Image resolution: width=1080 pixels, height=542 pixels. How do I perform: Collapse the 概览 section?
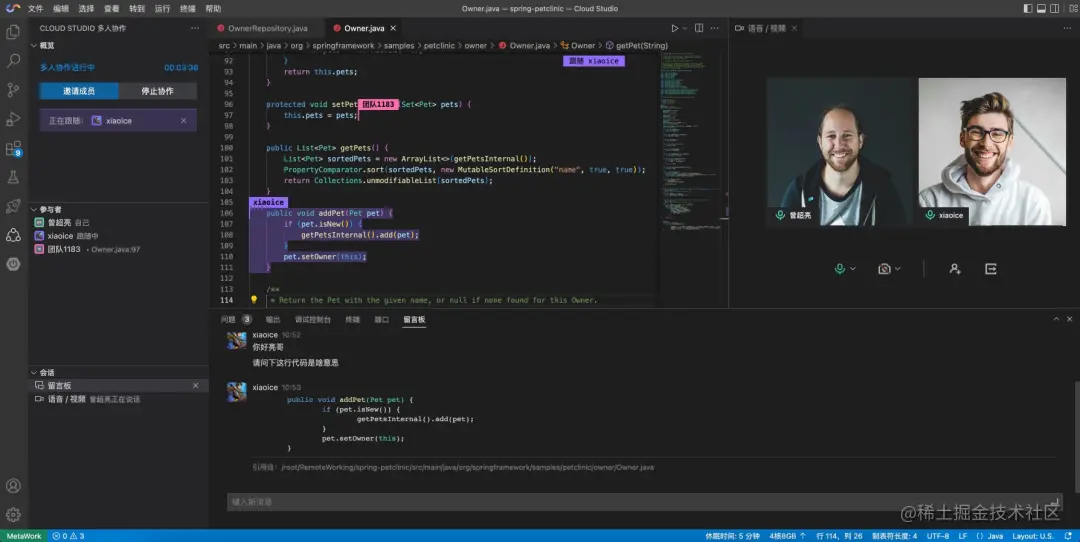click(x=34, y=45)
